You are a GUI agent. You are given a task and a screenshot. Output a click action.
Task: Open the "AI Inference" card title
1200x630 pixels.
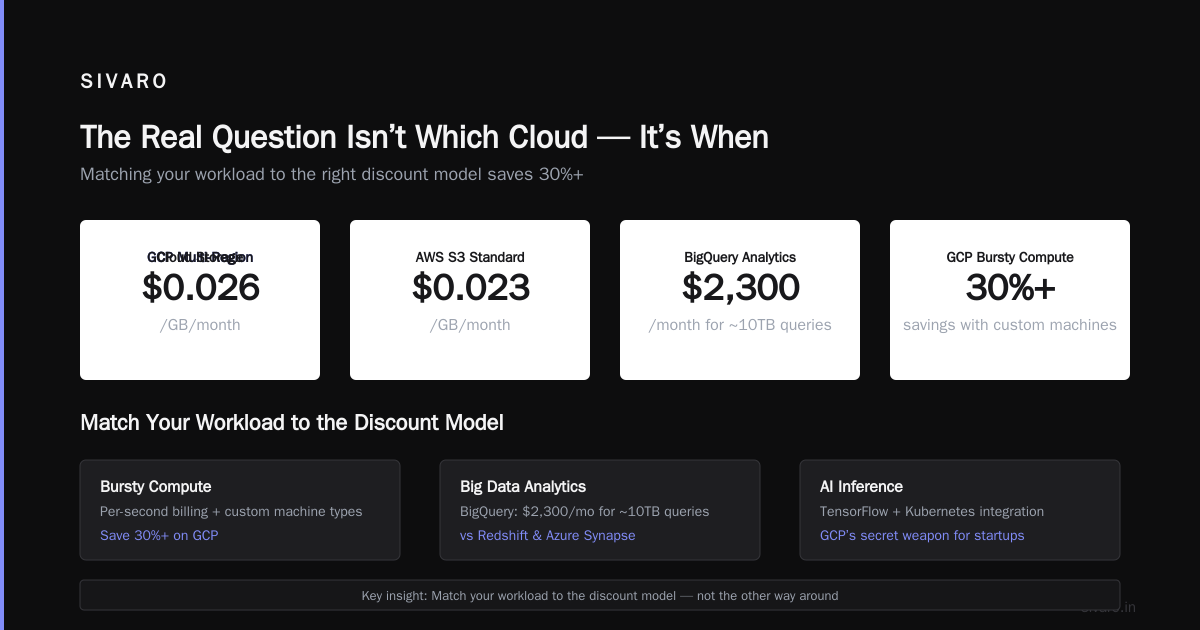[x=861, y=487]
